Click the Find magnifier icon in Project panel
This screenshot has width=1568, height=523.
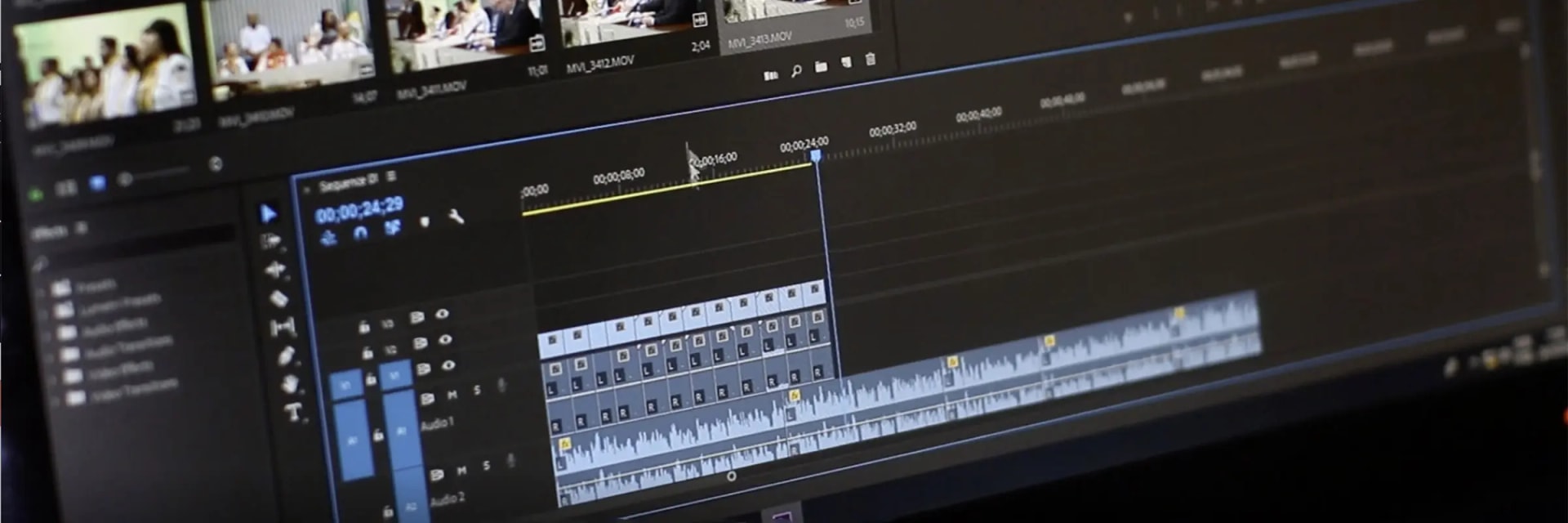point(795,71)
